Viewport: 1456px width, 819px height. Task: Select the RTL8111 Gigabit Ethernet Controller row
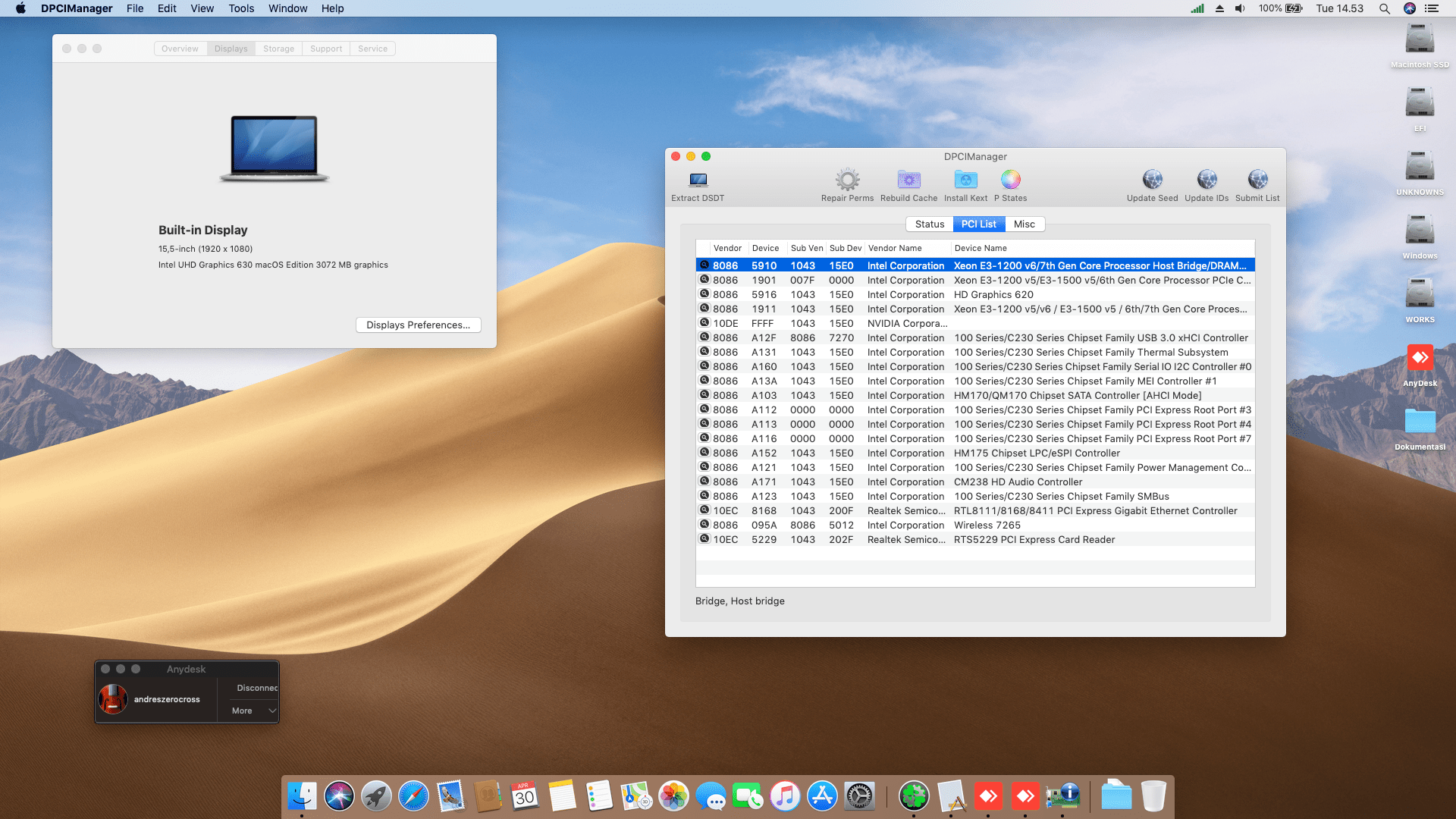point(975,510)
